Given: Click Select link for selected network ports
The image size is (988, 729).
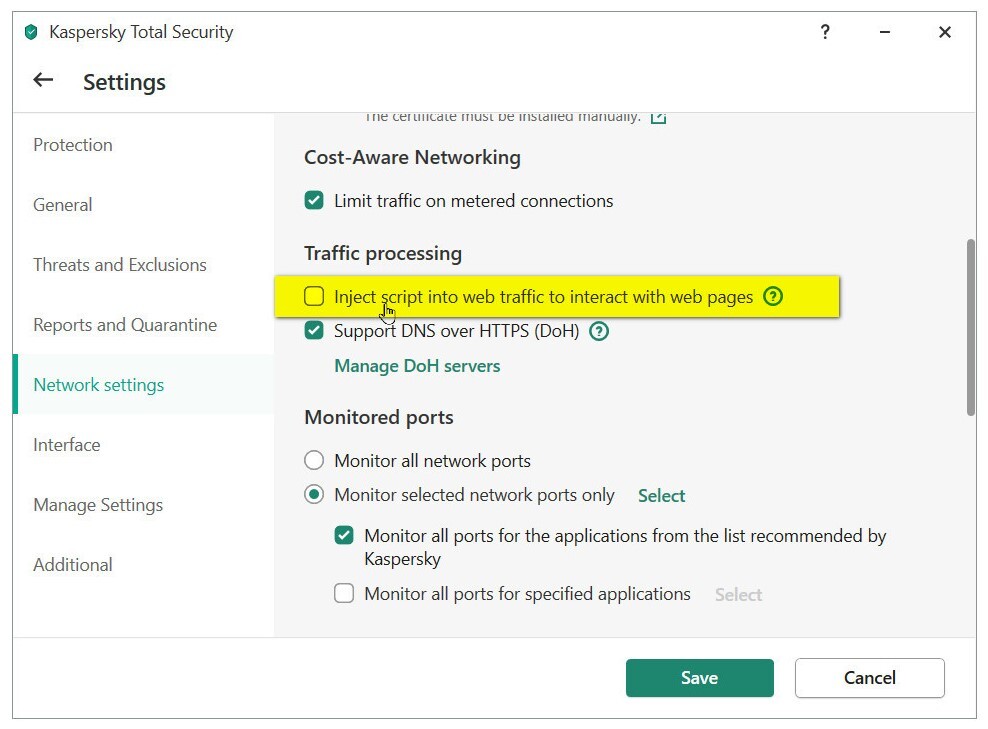Looking at the screenshot, I should [661, 496].
